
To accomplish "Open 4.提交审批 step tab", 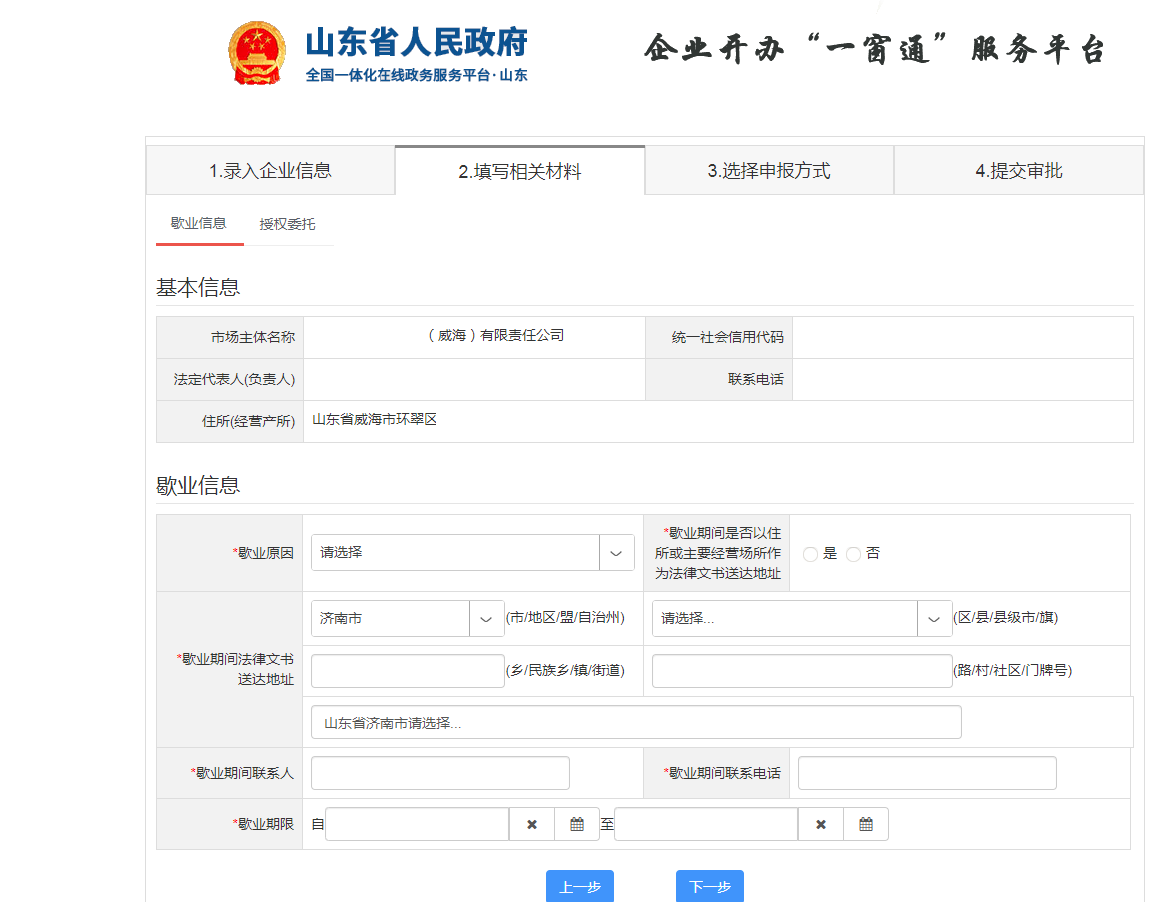I will [x=1018, y=171].
